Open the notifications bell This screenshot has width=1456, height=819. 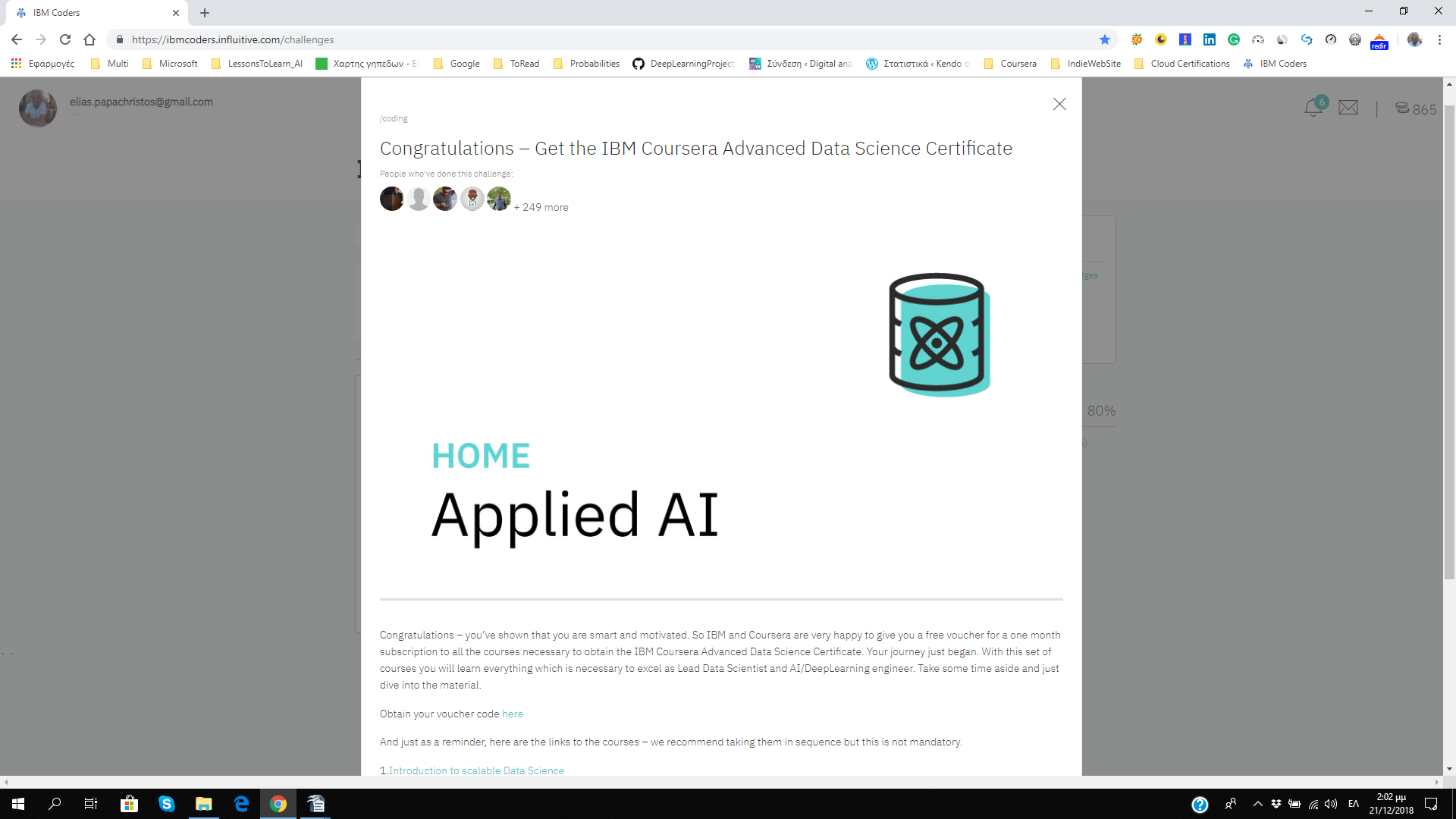click(1313, 108)
